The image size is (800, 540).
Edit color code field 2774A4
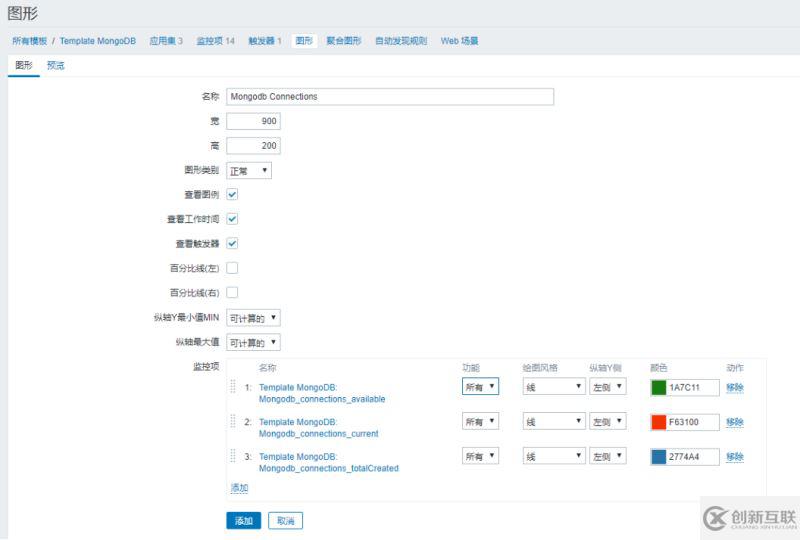click(693, 457)
